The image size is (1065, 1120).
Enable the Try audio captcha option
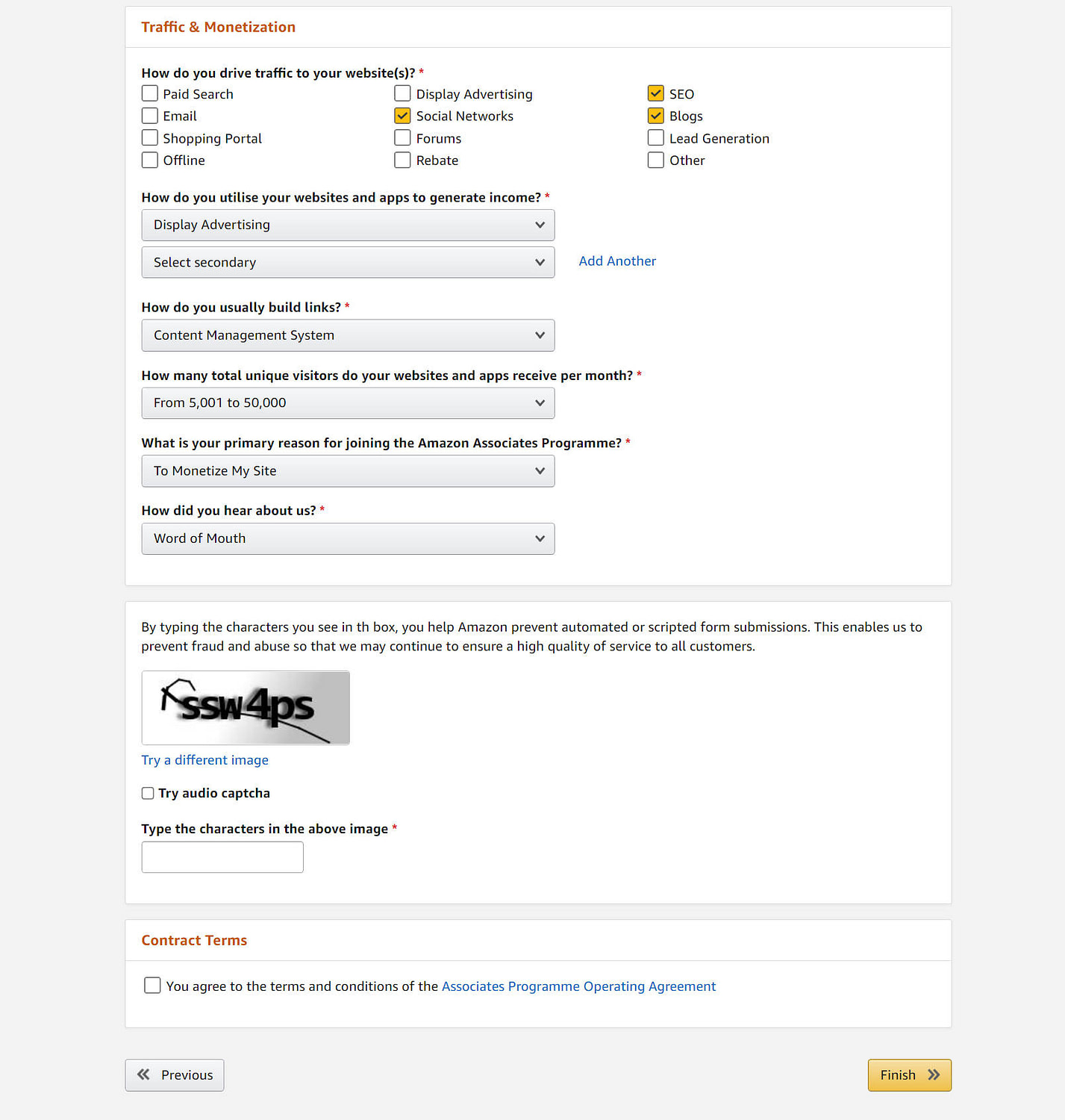[x=147, y=793]
